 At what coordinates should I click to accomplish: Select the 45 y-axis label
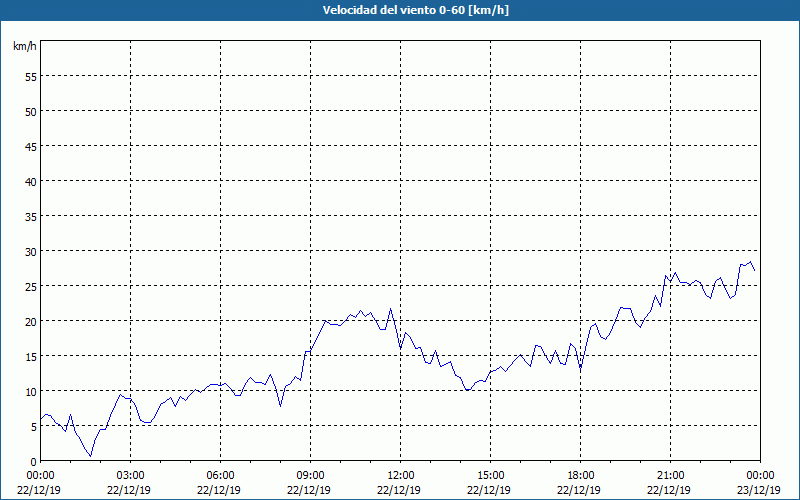tap(31, 146)
